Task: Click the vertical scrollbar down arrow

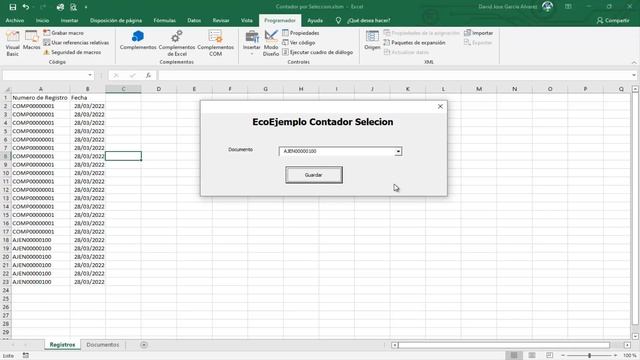Action: pos(635,336)
